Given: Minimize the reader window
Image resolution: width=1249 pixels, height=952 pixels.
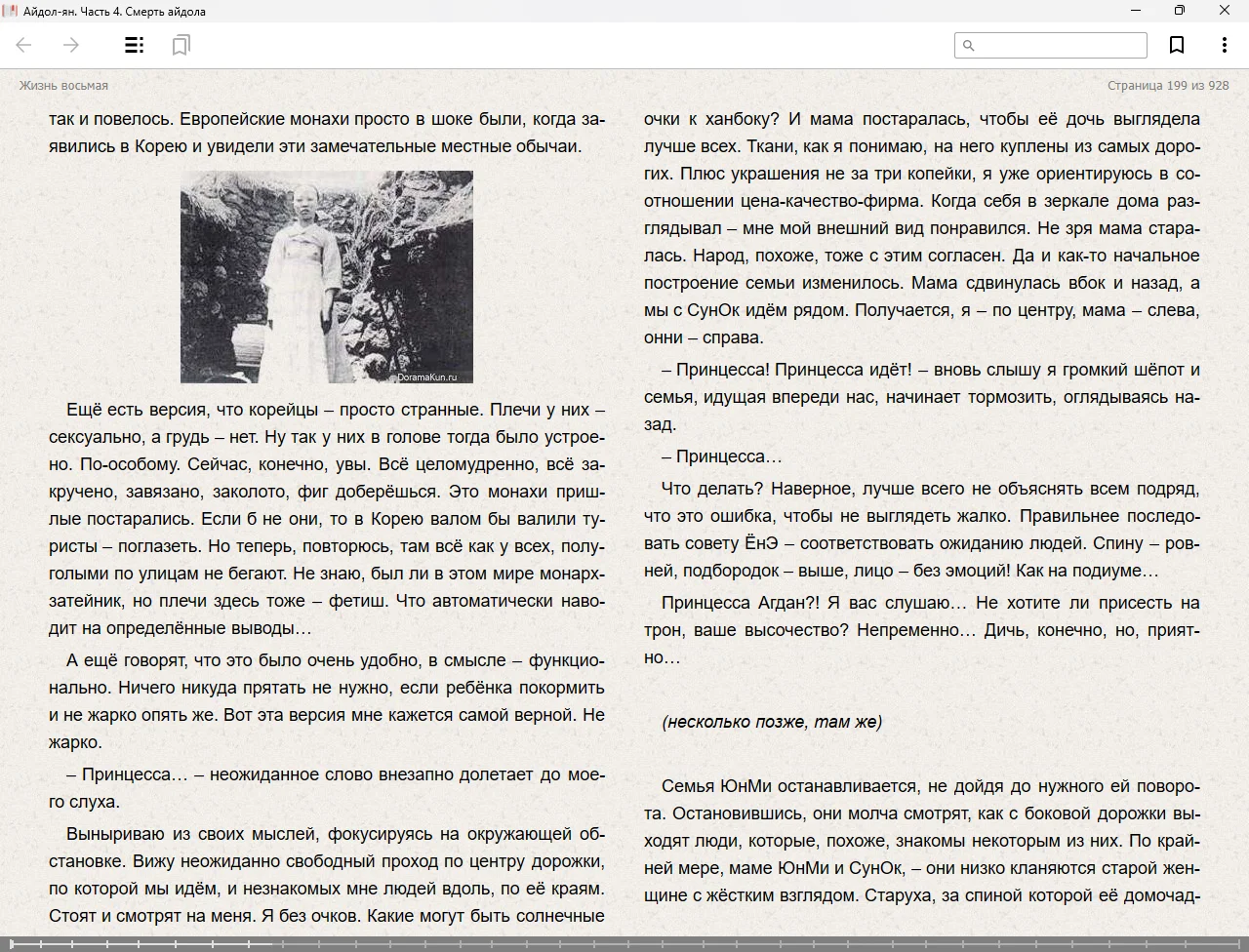Looking at the screenshot, I should click(1136, 11).
